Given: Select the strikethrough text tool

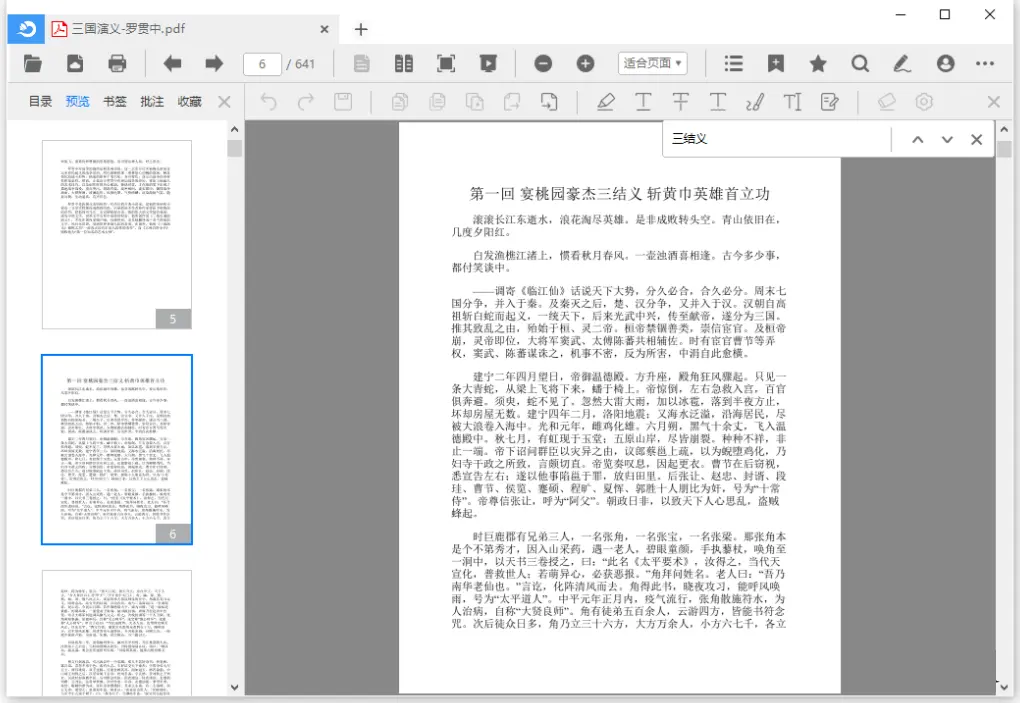Looking at the screenshot, I should point(680,101).
